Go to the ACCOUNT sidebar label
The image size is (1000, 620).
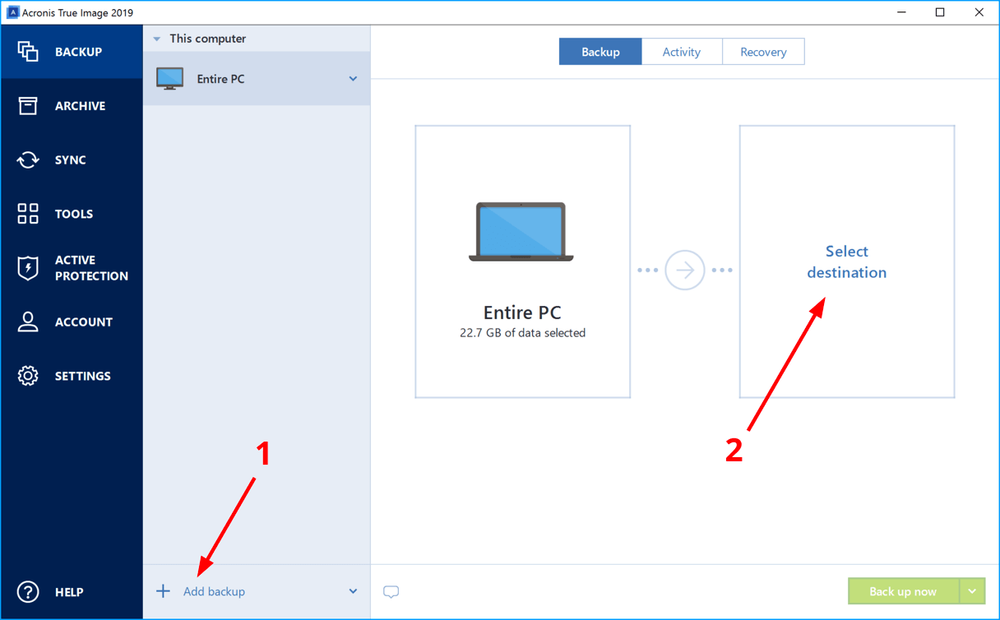click(x=84, y=322)
